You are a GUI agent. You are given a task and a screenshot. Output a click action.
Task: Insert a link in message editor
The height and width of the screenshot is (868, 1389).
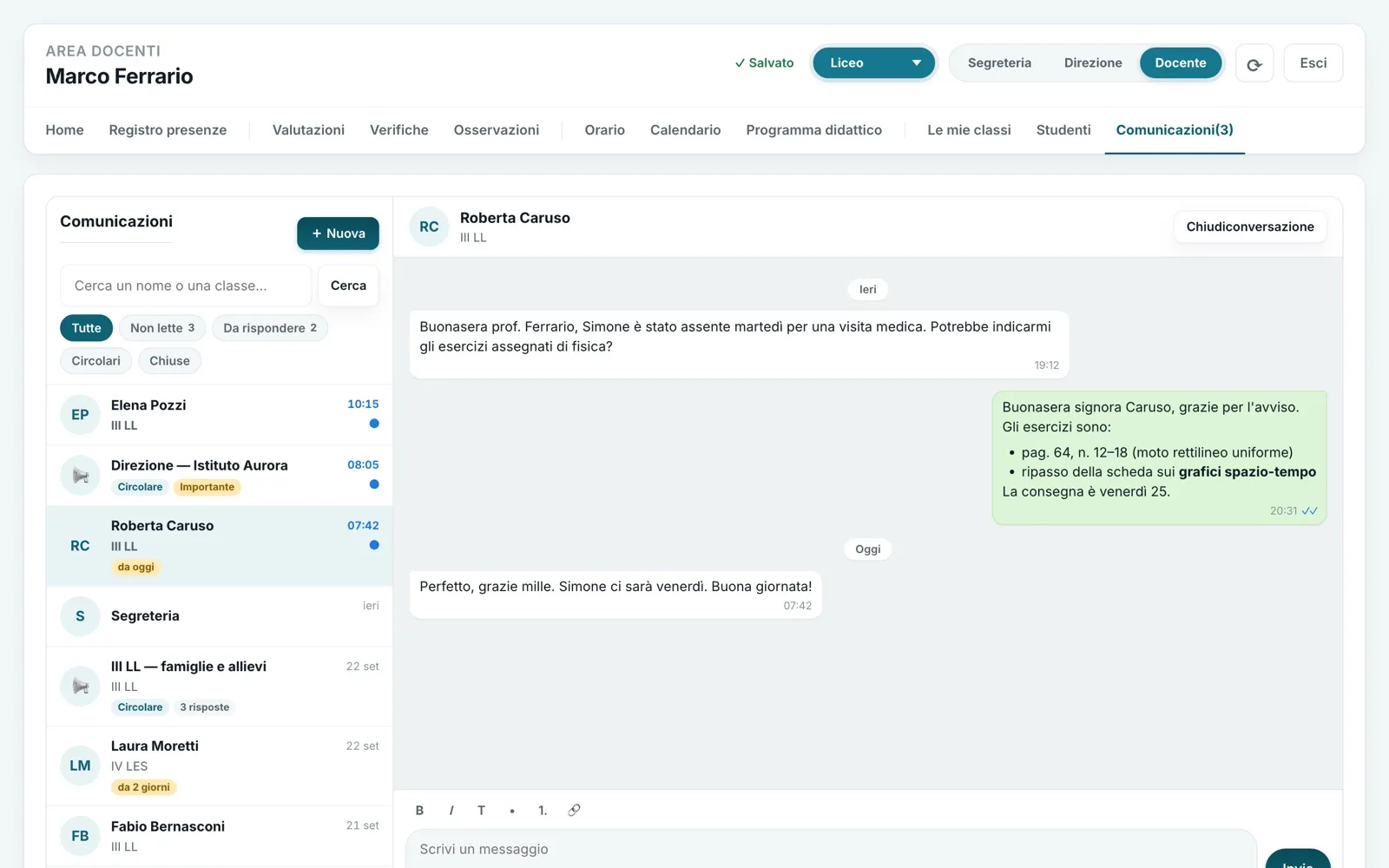coord(574,810)
